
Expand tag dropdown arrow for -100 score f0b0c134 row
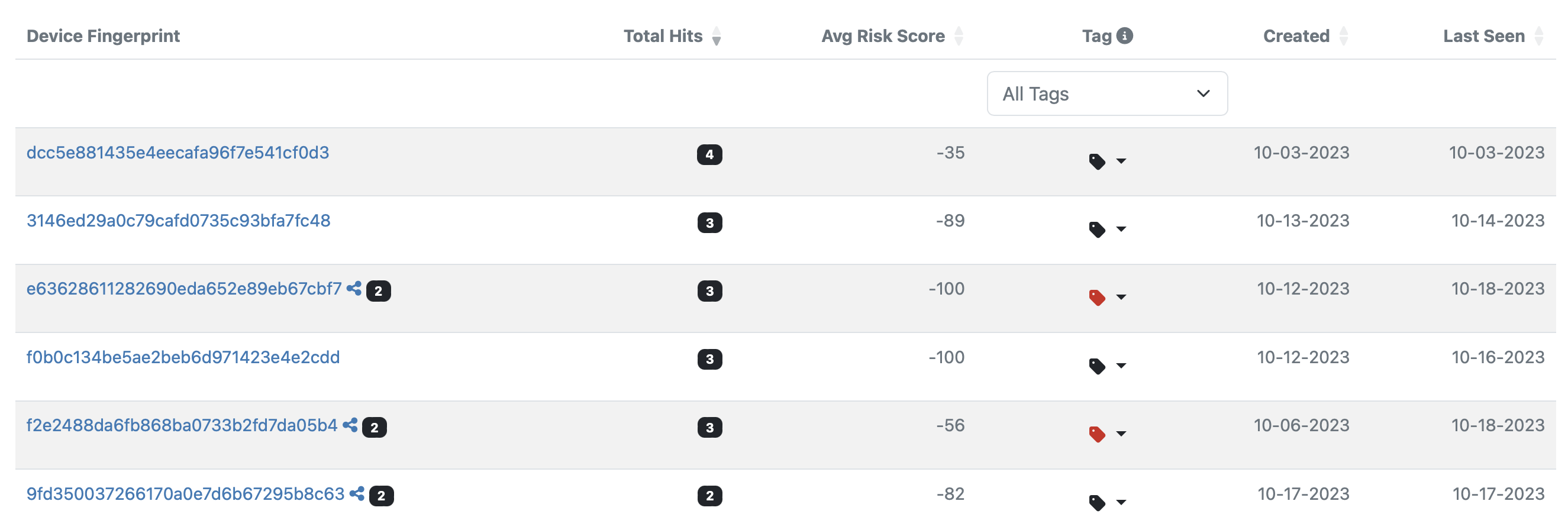[1121, 366]
